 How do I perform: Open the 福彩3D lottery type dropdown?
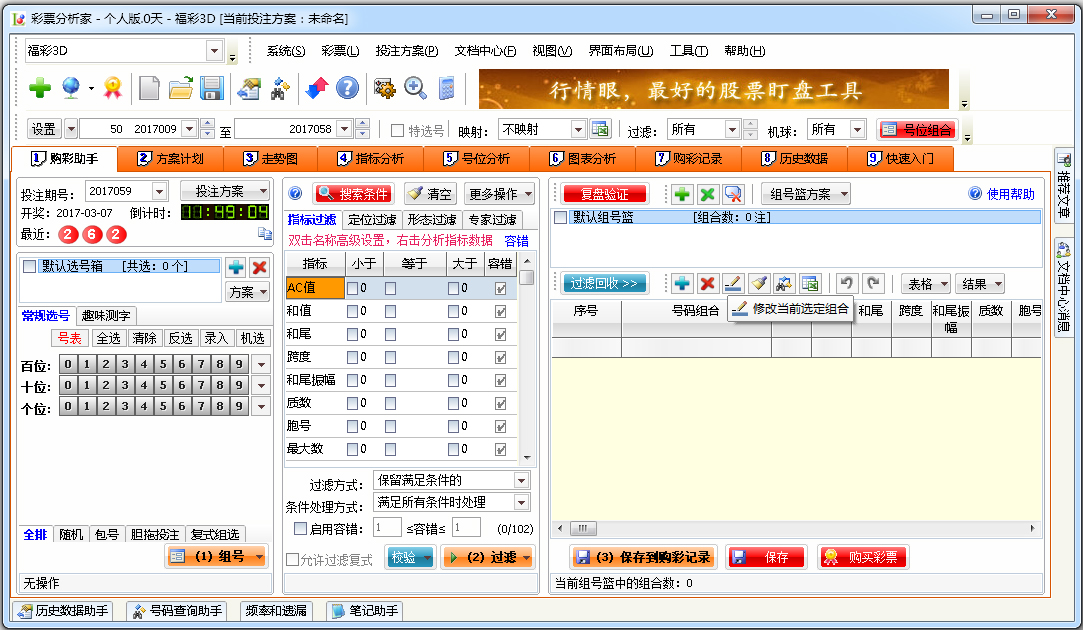pyautogui.click(x=214, y=50)
